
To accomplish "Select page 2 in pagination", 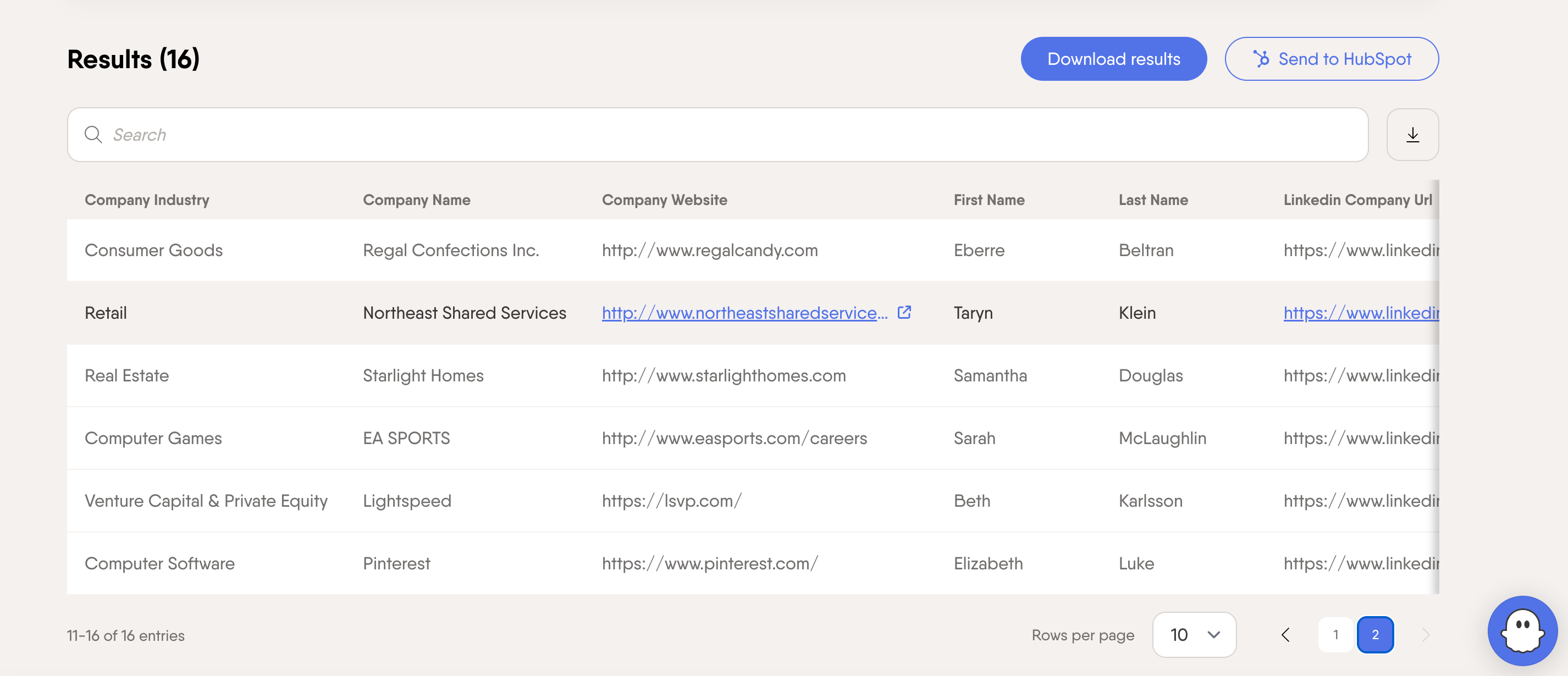I will (x=1375, y=635).
